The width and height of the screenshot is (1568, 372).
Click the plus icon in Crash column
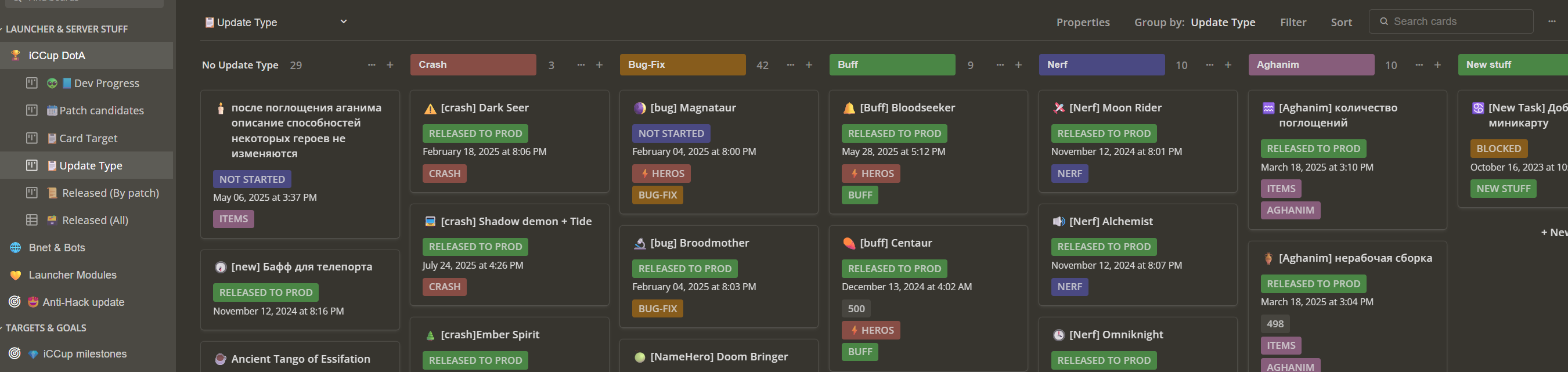coord(599,65)
